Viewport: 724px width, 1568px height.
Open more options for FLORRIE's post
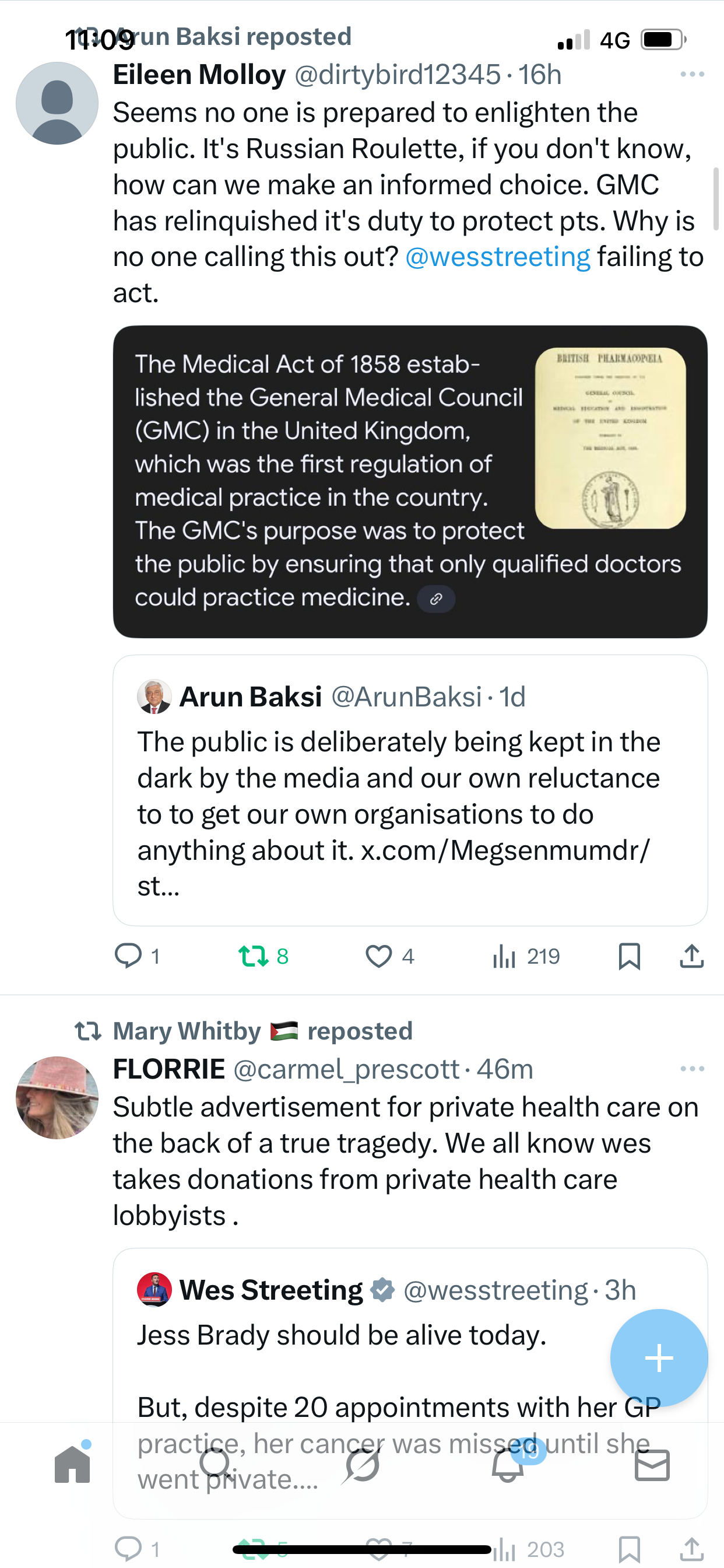pos(692,1068)
